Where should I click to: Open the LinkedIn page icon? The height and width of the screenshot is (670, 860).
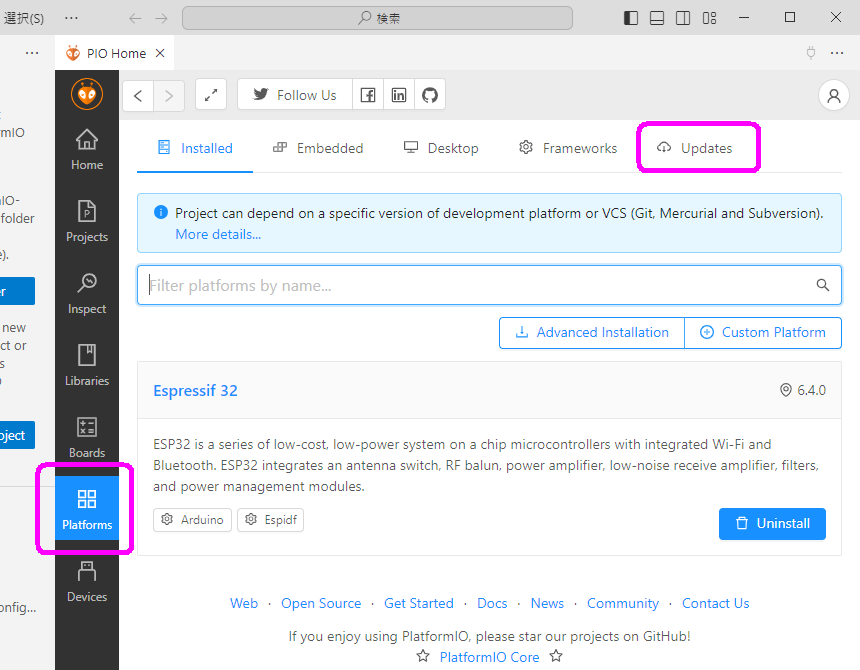(399, 95)
